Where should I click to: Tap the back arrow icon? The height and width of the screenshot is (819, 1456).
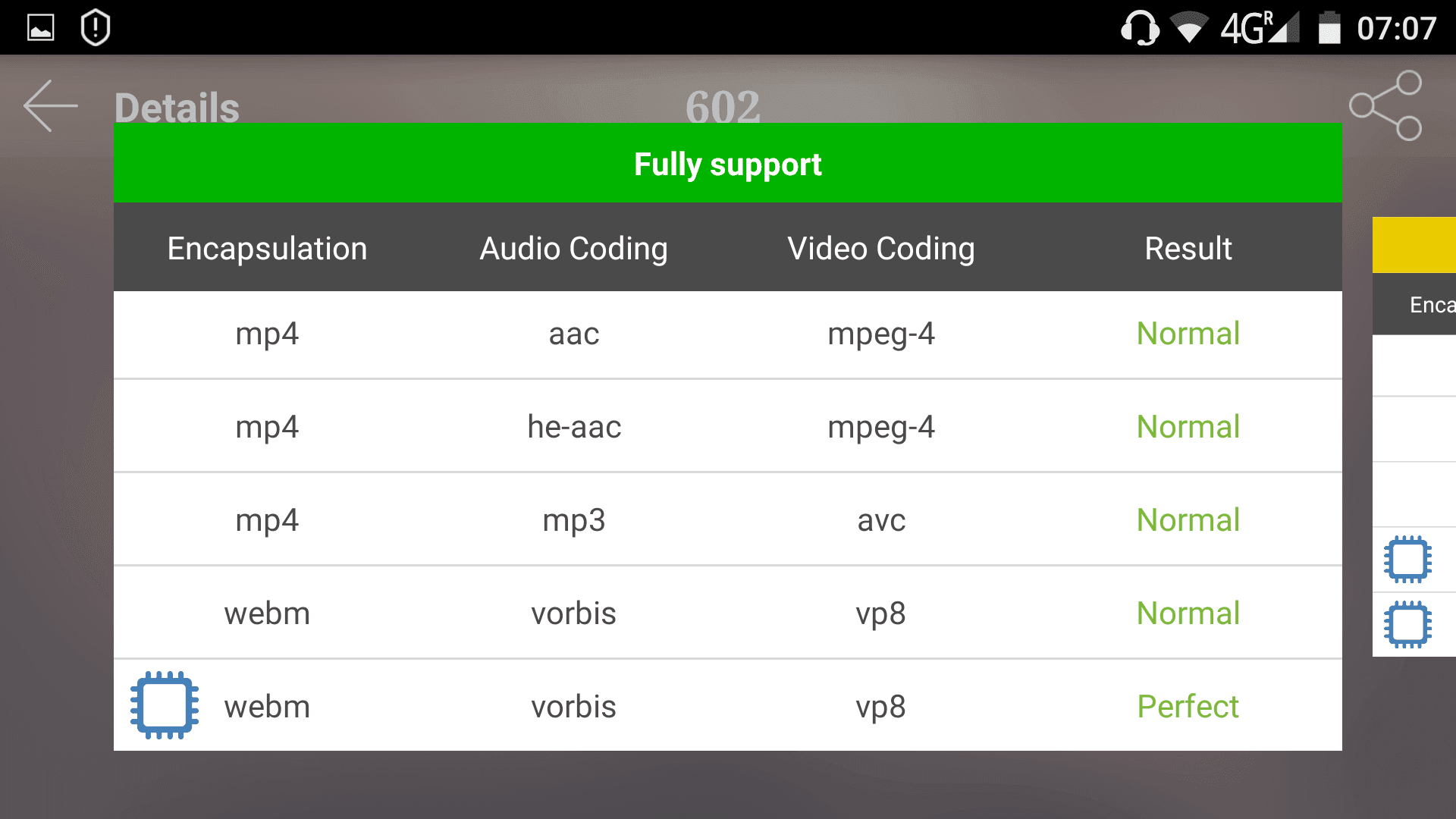coord(51,106)
